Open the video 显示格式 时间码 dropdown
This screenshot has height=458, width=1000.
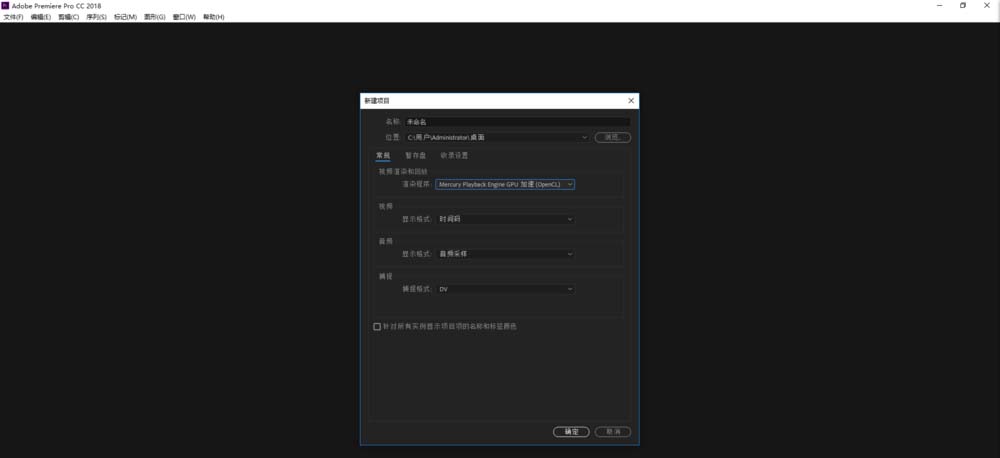505,219
